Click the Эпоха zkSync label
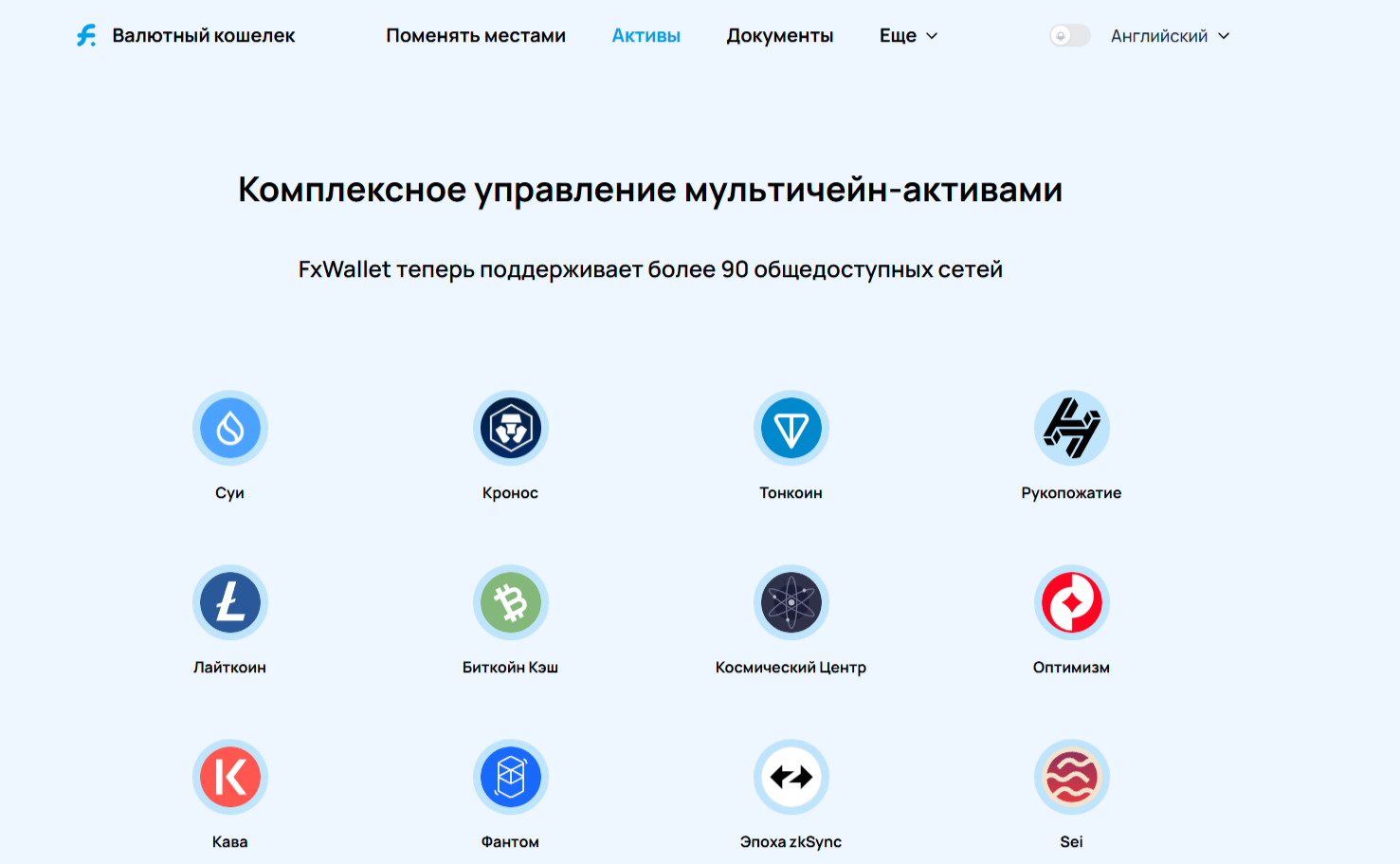The height and width of the screenshot is (864, 1400). (x=791, y=842)
